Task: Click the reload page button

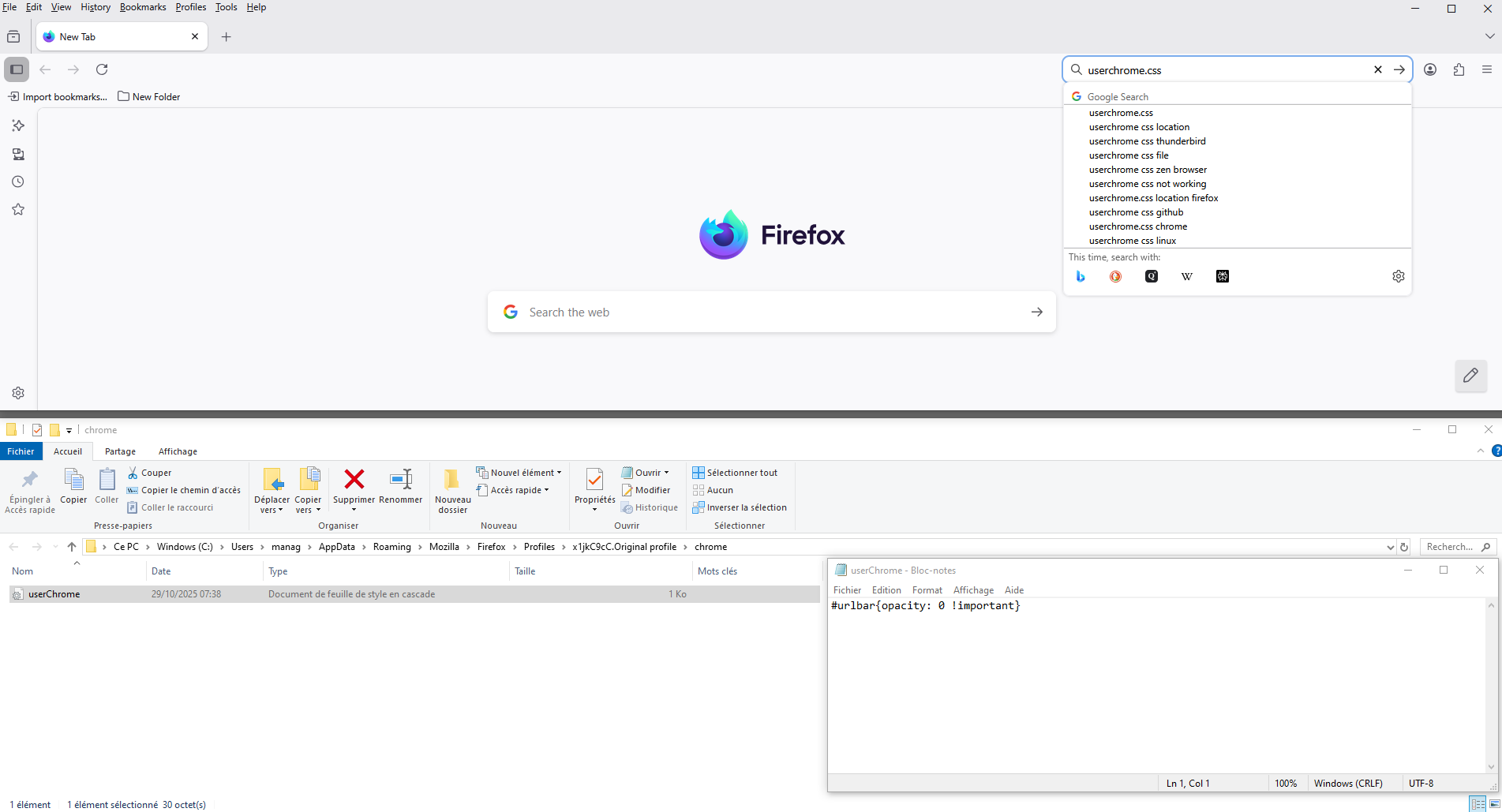Action: point(102,69)
